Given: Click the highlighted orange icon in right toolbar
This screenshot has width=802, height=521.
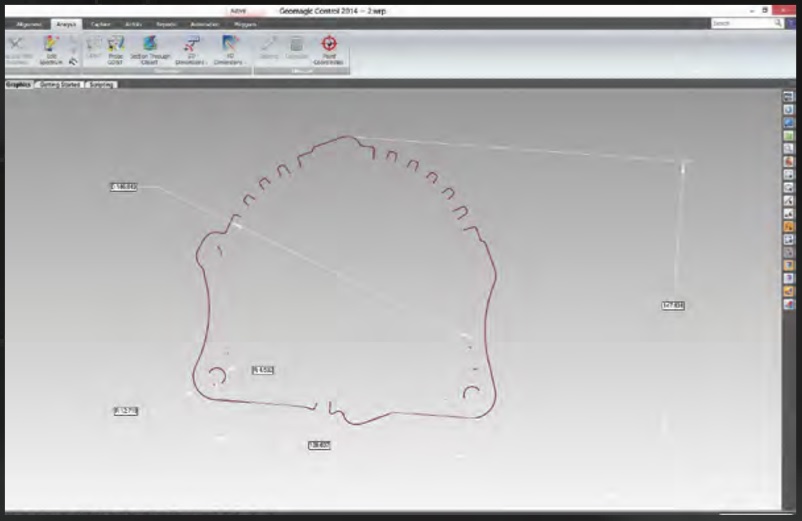Looking at the screenshot, I should (789, 226).
